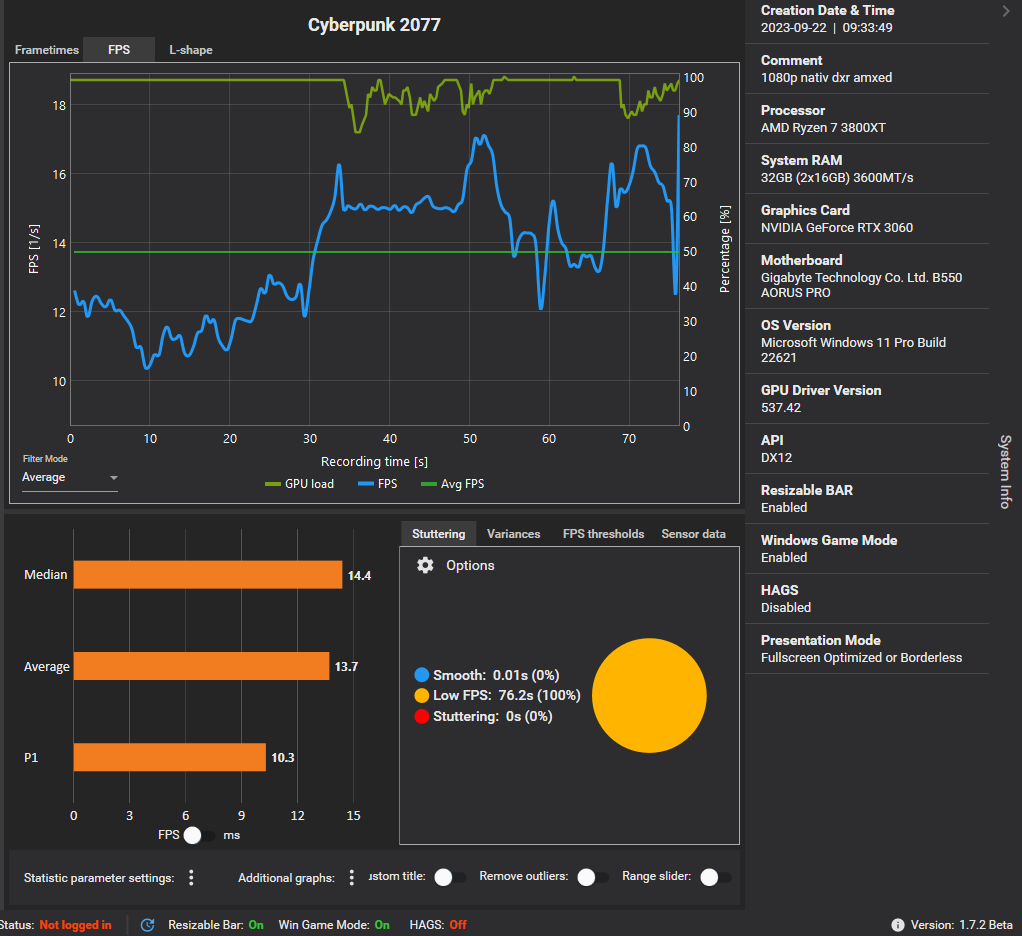Select the FPS chart tab

click(119, 50)
